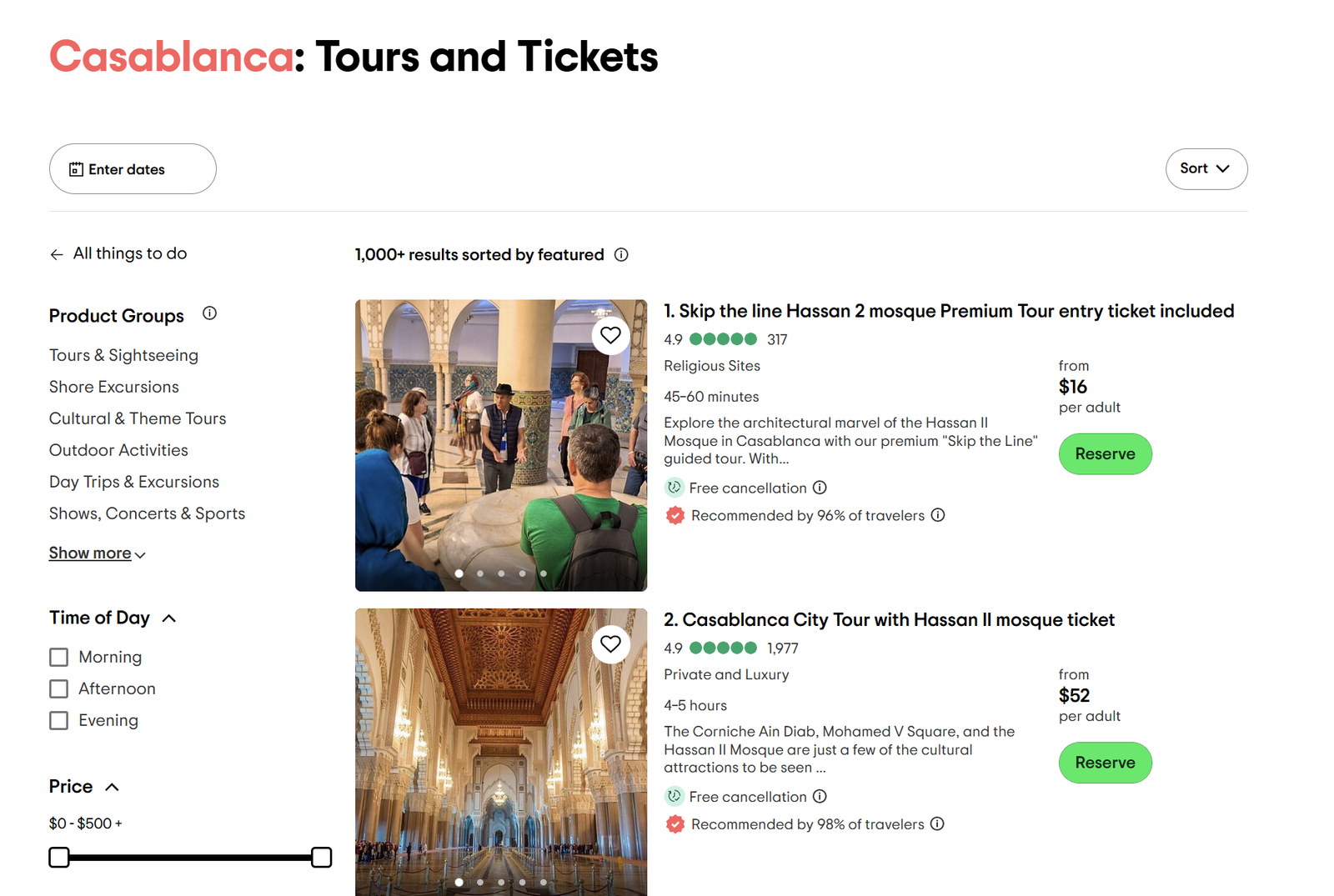Click info icon beside second Free cancellation
Image resolution: width=1334 pixels, height=896 pixels.
pyautogui.click(x=820, y=797)
